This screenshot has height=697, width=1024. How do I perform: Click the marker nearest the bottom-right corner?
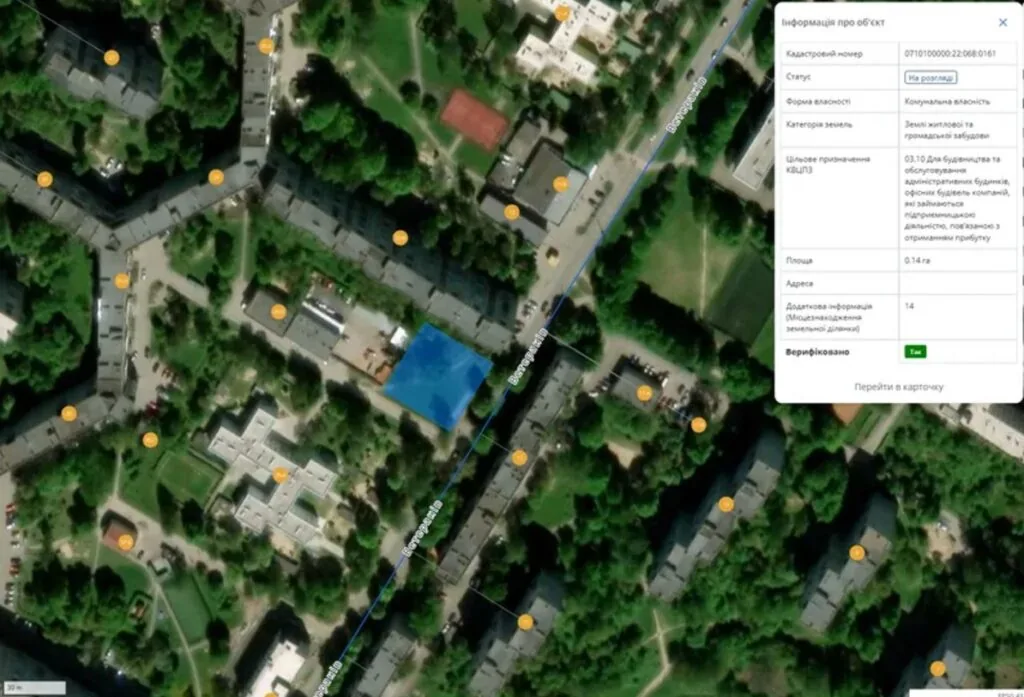point(938,668)
